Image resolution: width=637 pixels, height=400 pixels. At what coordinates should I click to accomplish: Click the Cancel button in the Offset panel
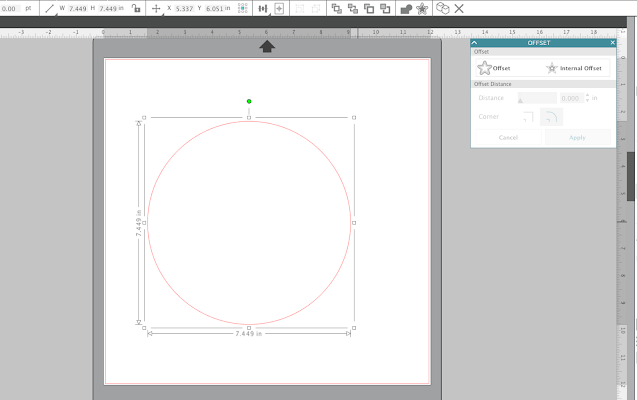tap(508, 138)
